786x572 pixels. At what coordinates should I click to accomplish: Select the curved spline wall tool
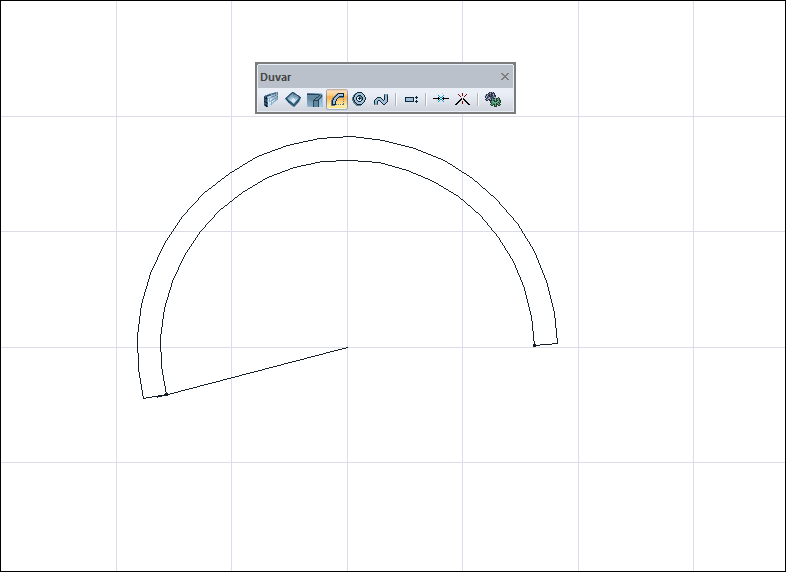[380, 100]
